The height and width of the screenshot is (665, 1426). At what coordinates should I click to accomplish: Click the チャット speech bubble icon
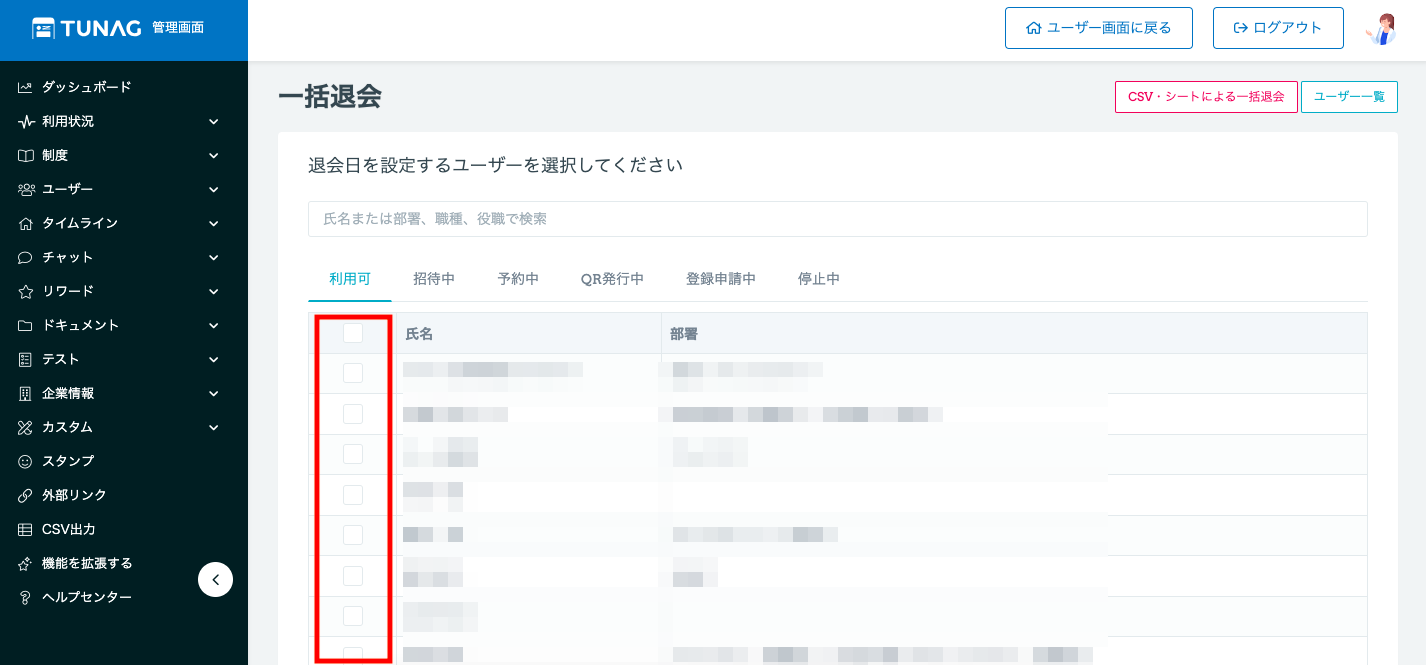[26, 257]
